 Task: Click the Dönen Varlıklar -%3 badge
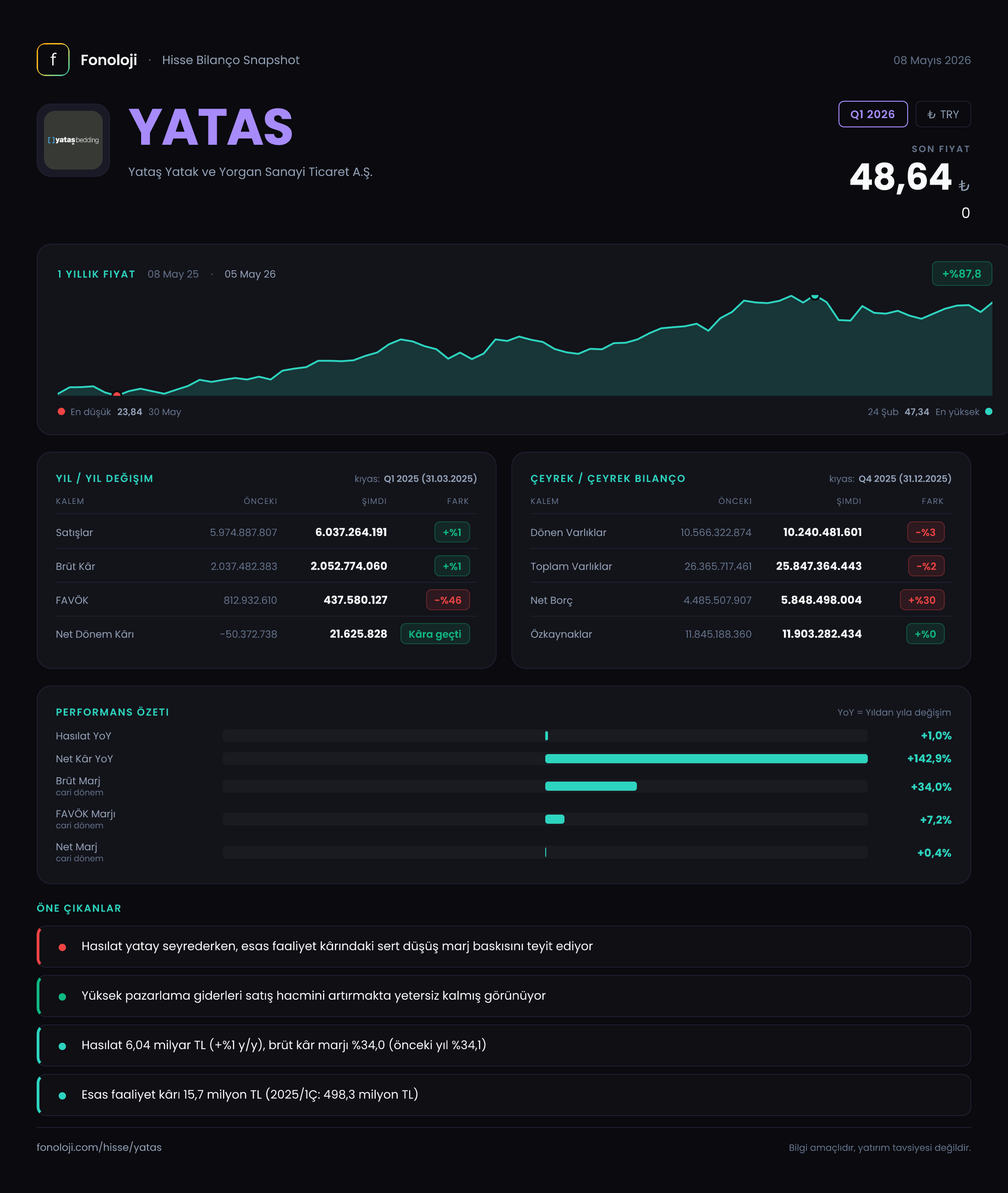pyautogui.click(x=926, y=532)
